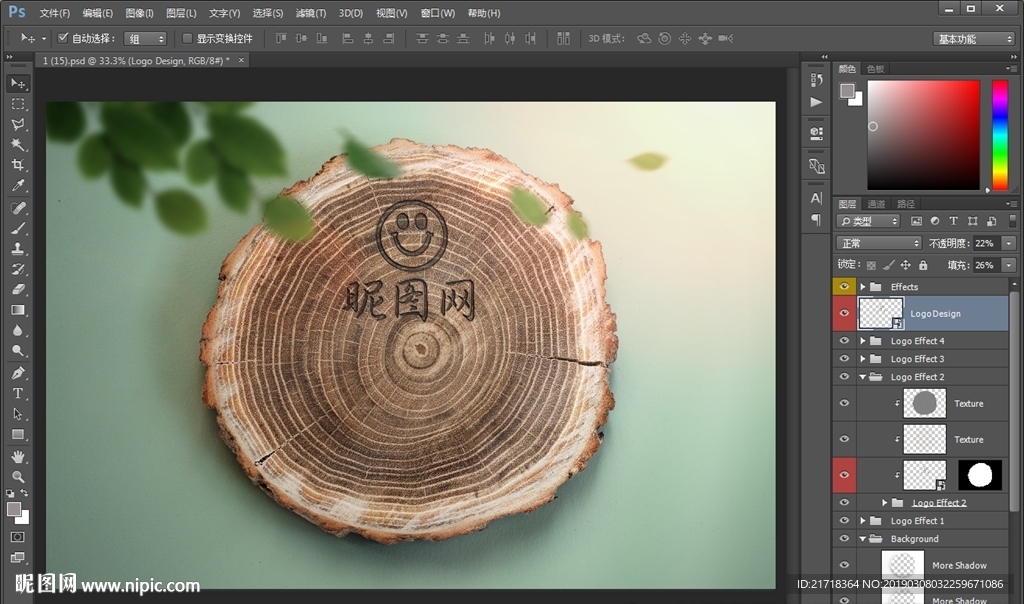Select the Gradient tool
Image resolution: width=1024 pixels, height=604 pixels.
(x=18, y=310)
